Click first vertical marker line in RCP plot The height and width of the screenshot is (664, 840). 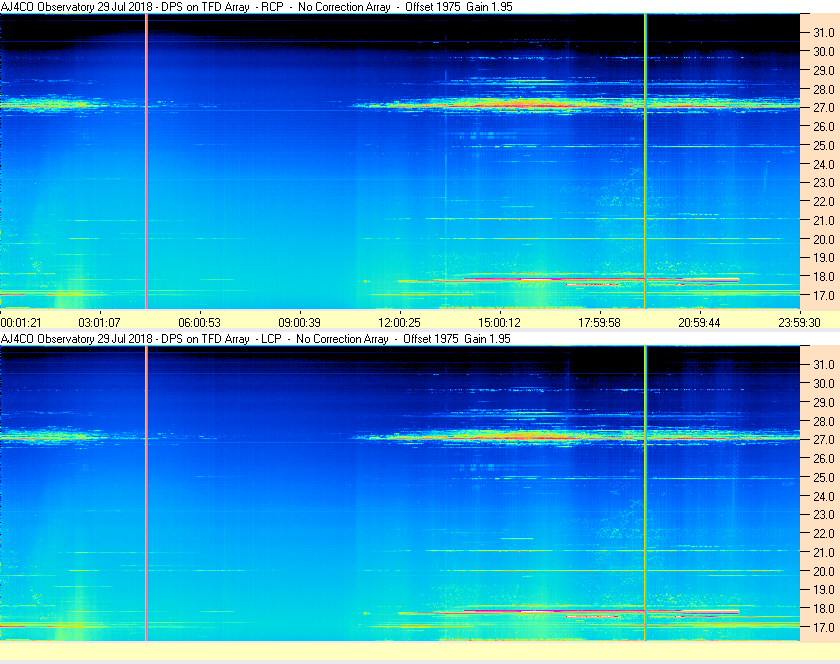click(x=146, y=161)
